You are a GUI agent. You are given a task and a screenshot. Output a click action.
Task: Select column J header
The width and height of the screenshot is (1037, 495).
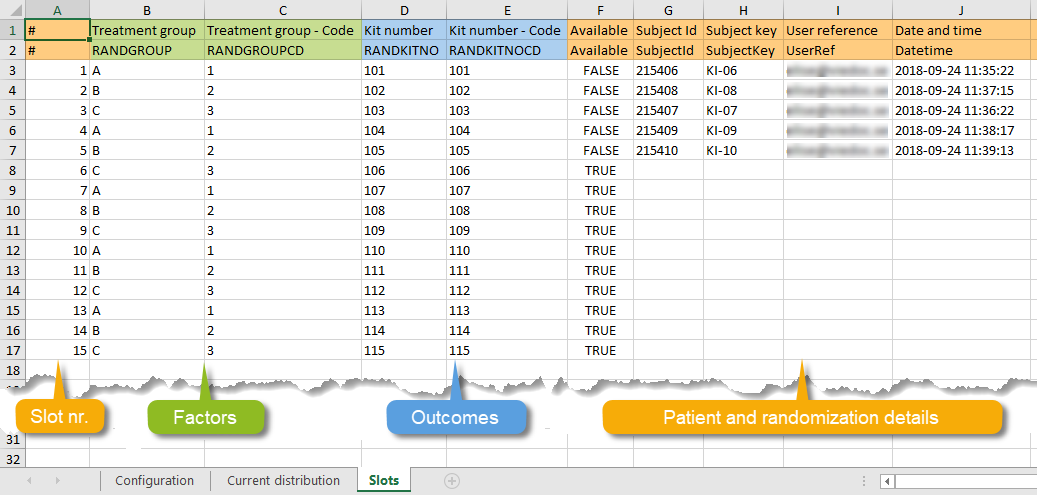[x=961, y=9]
